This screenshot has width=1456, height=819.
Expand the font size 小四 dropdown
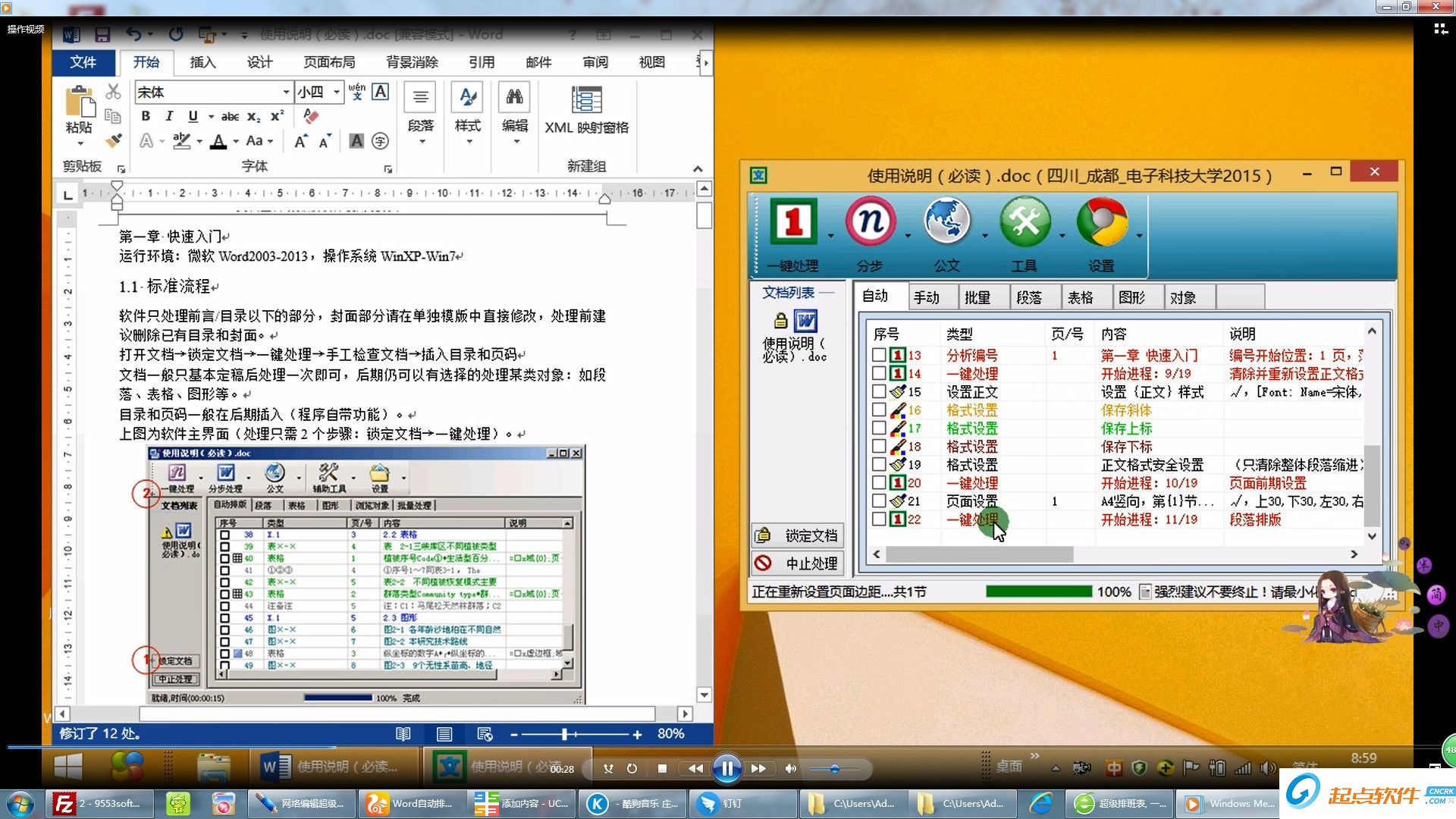[337, 92]
